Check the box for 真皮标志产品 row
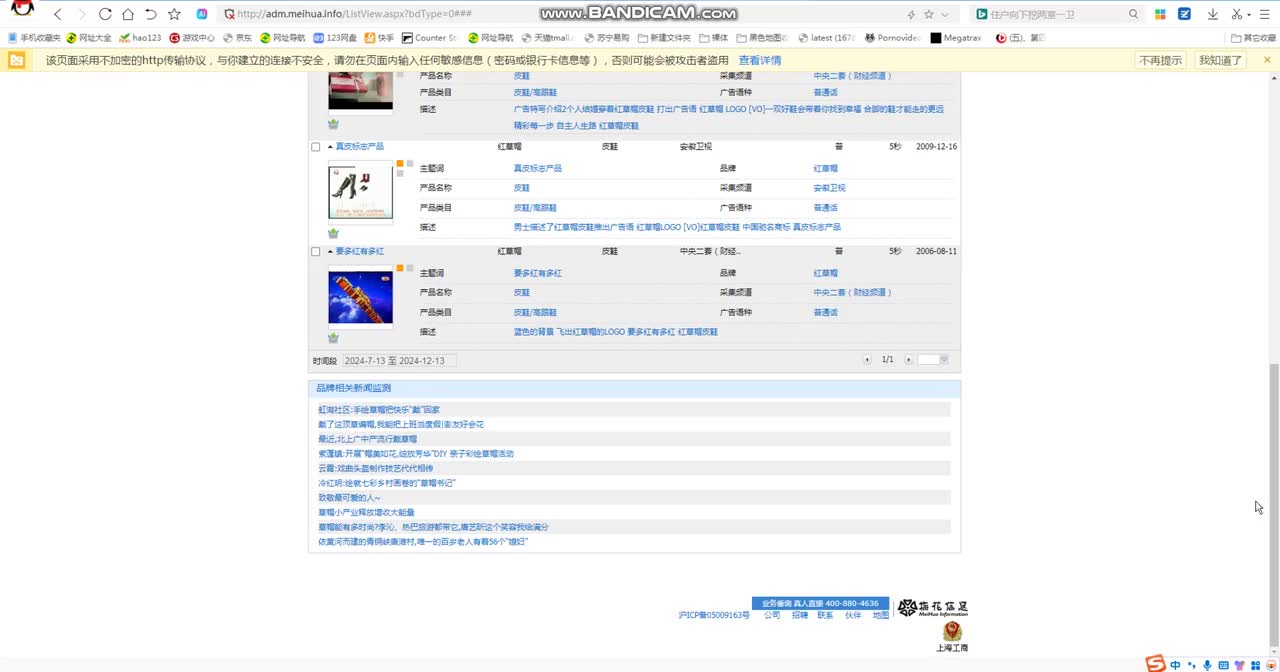The image size is (1280, 672). click(316, 147)
